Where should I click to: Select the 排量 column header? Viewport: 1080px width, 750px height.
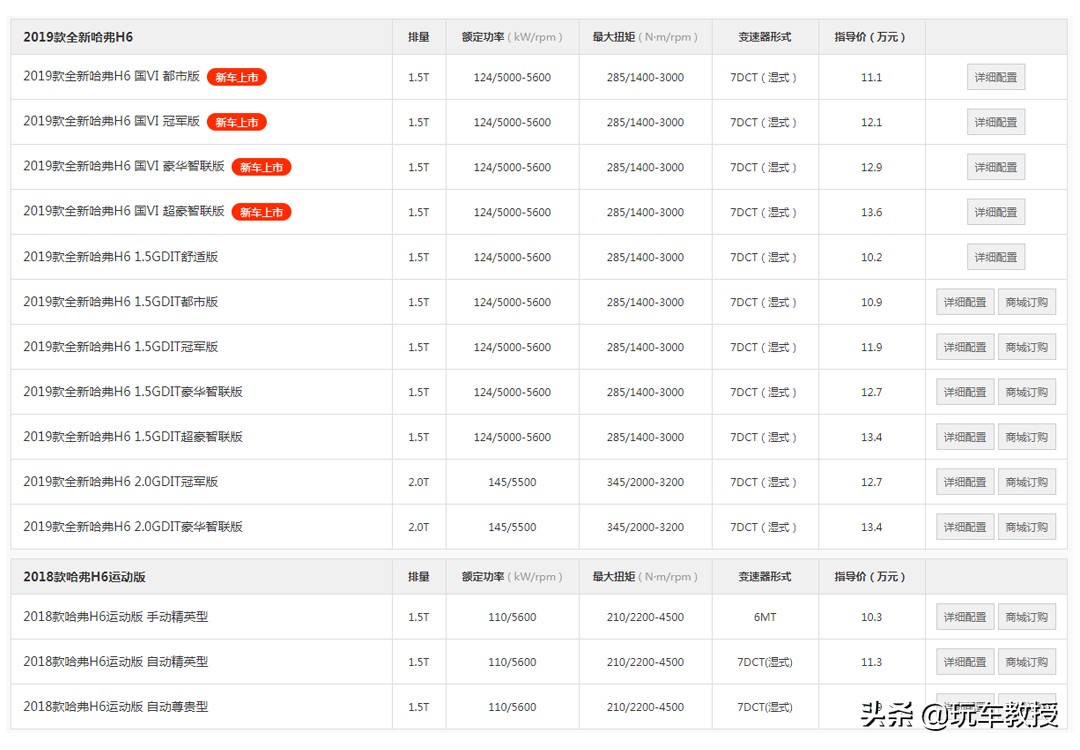tap(418, 36)
